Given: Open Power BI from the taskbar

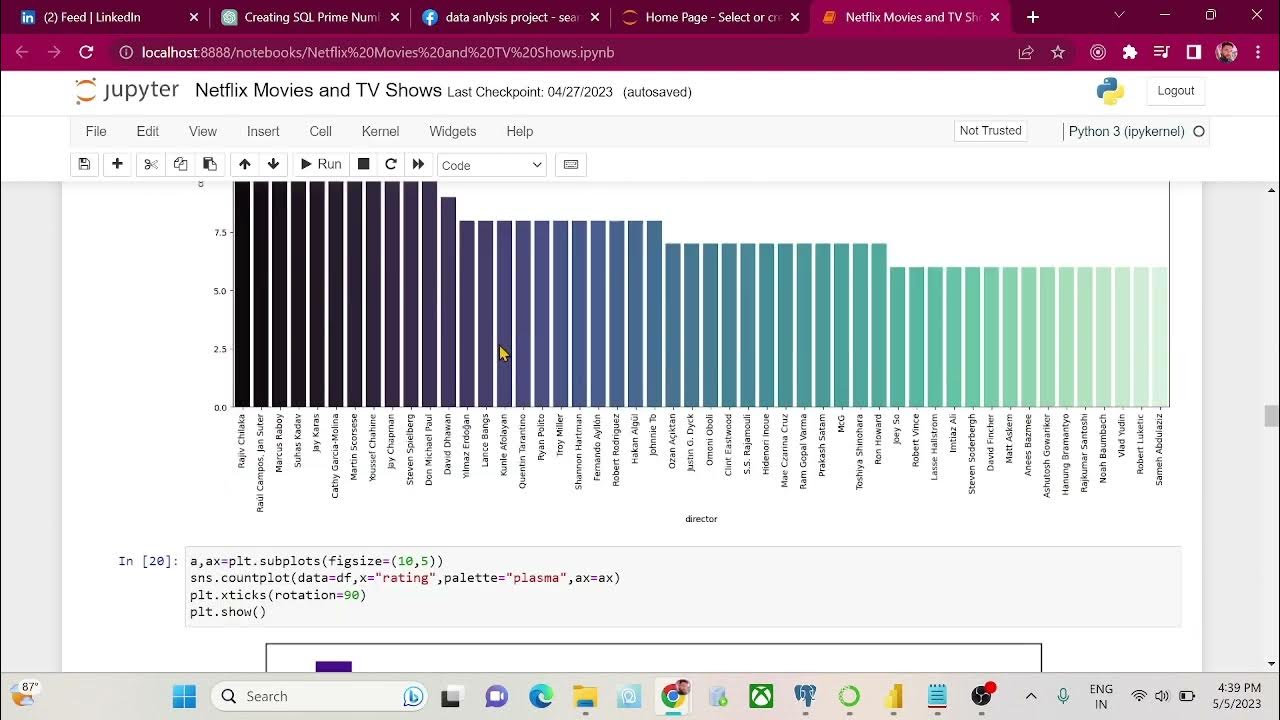Looking at the screenshot, I should point(893,696).
